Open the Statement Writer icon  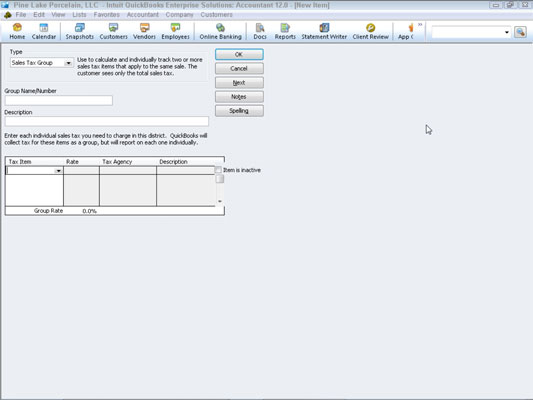(x=324, y=31)
